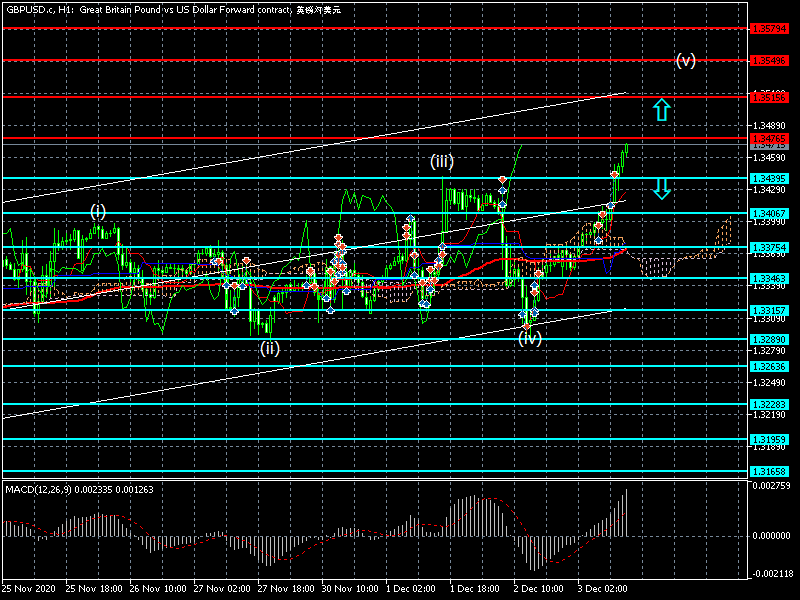The image size is (800, 600).
Task: Click the 3 Dec 02:00 time label
Action: (x=603, y=589)
